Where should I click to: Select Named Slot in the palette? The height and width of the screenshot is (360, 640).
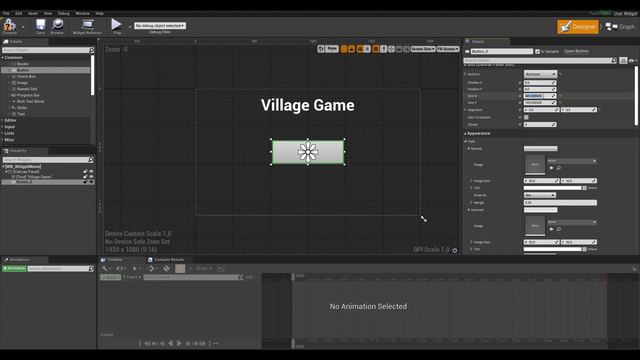pyautogui.click(x=27, y=89)
